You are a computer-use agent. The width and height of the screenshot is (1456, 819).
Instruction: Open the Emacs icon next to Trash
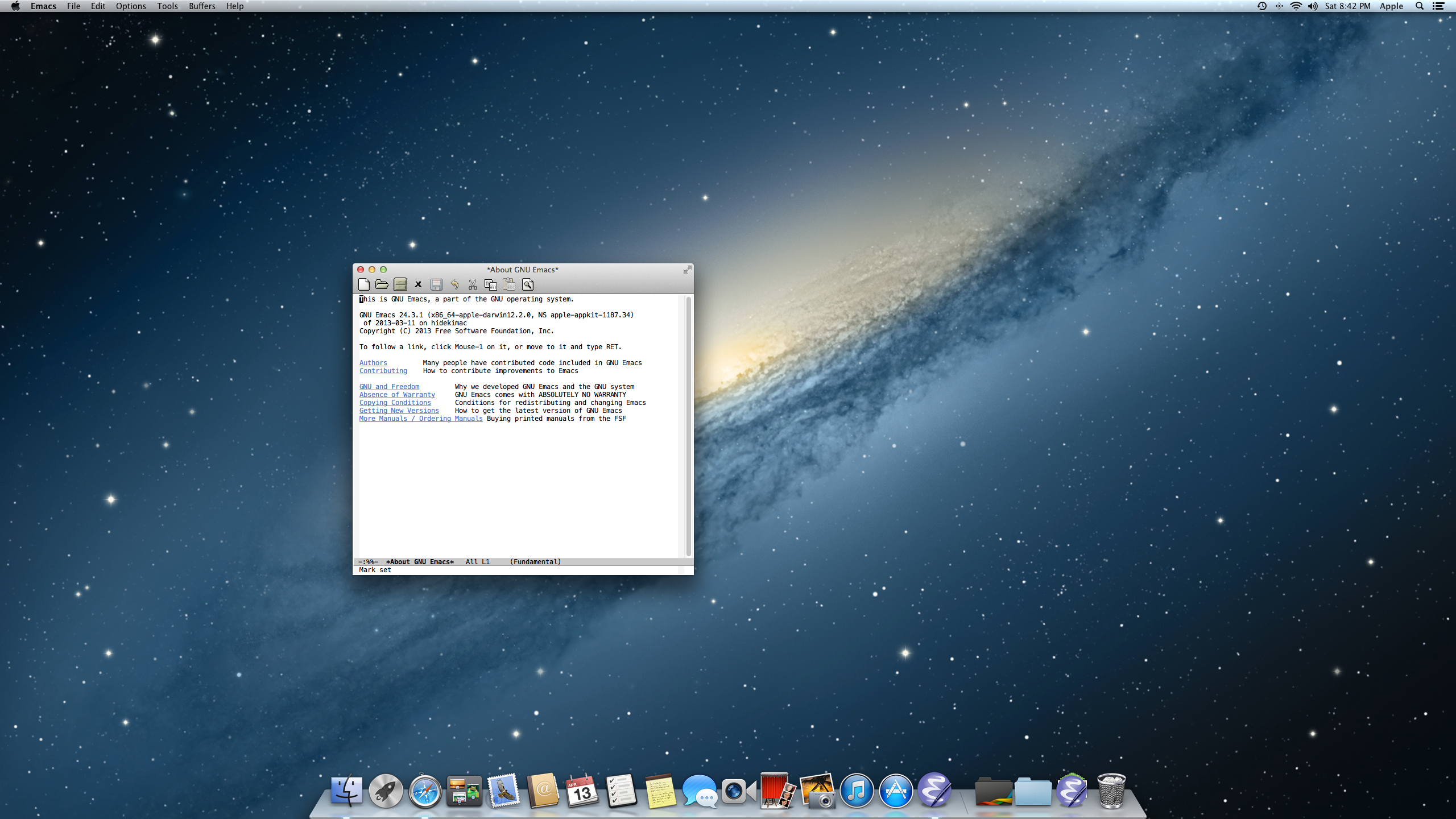[1072, 791]
